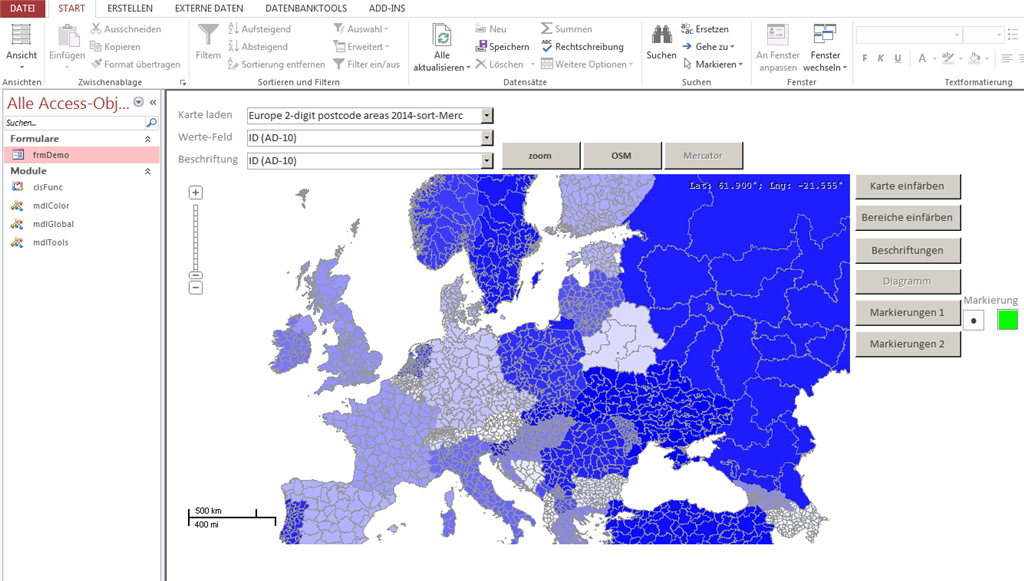The width and height of the screenshot is (1024, 581).
Task: Open Fenster wechseln window switcher
Action: pos(825,47)
